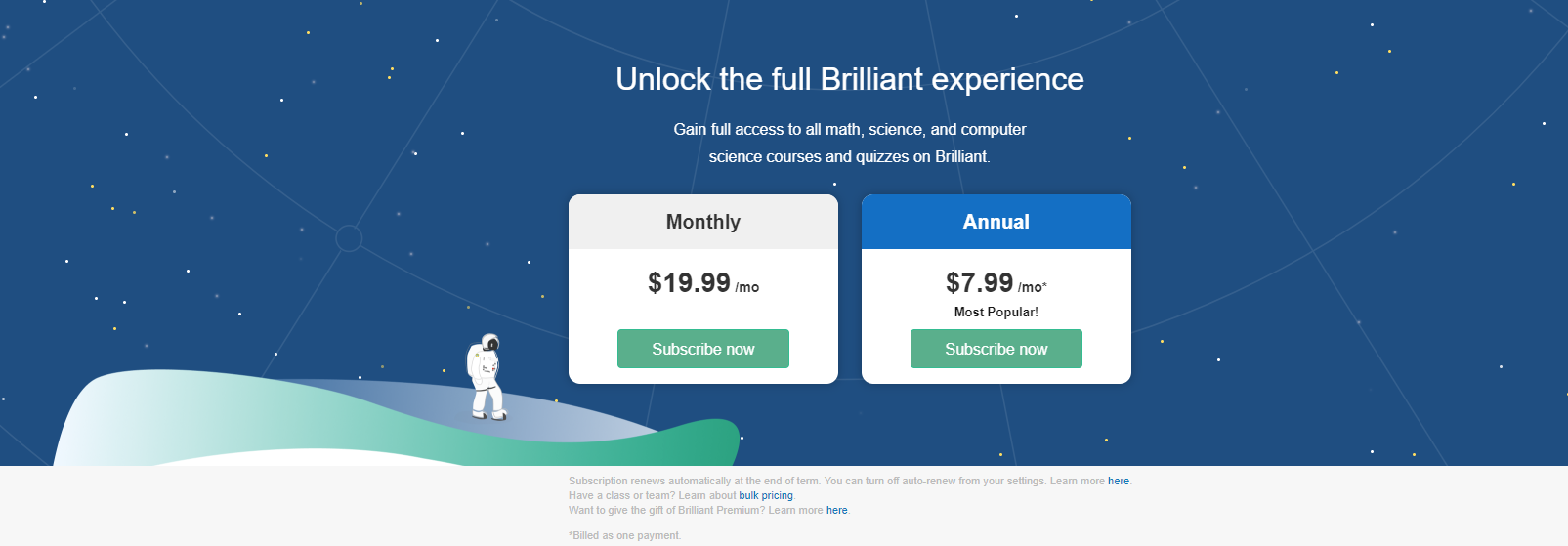
Task: Select the Annual plan header
Action: [x=996, y=222]
